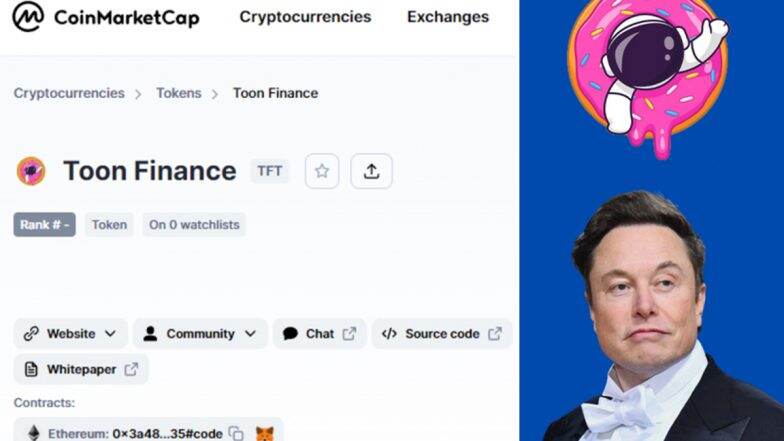
Task: Open the Exchanges nav menu
Action: [448, 16]
